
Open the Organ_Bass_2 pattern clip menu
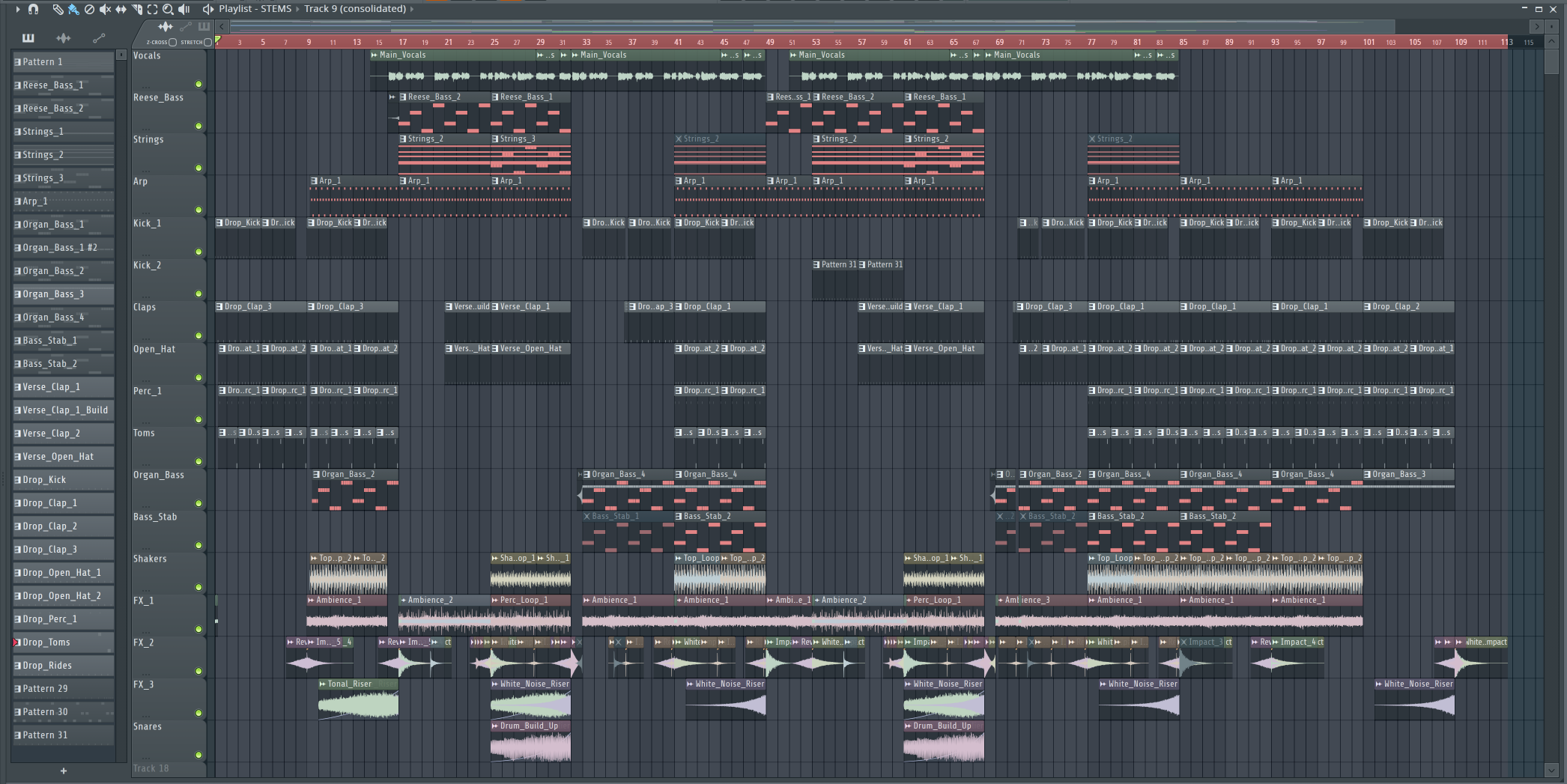[x=317, y=474]
